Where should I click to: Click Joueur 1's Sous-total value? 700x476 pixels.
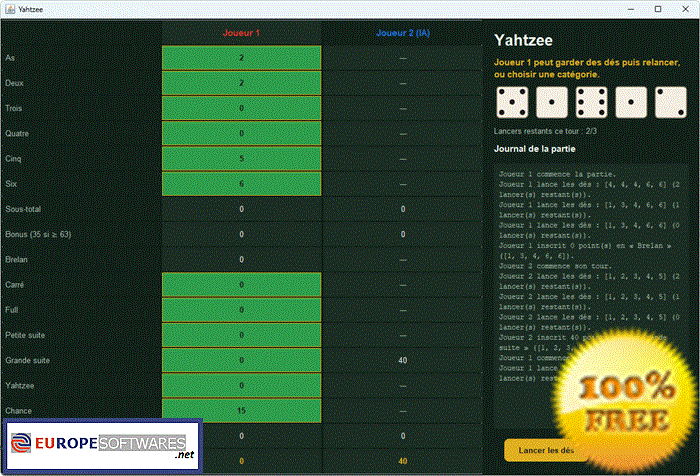pos(242,209)
